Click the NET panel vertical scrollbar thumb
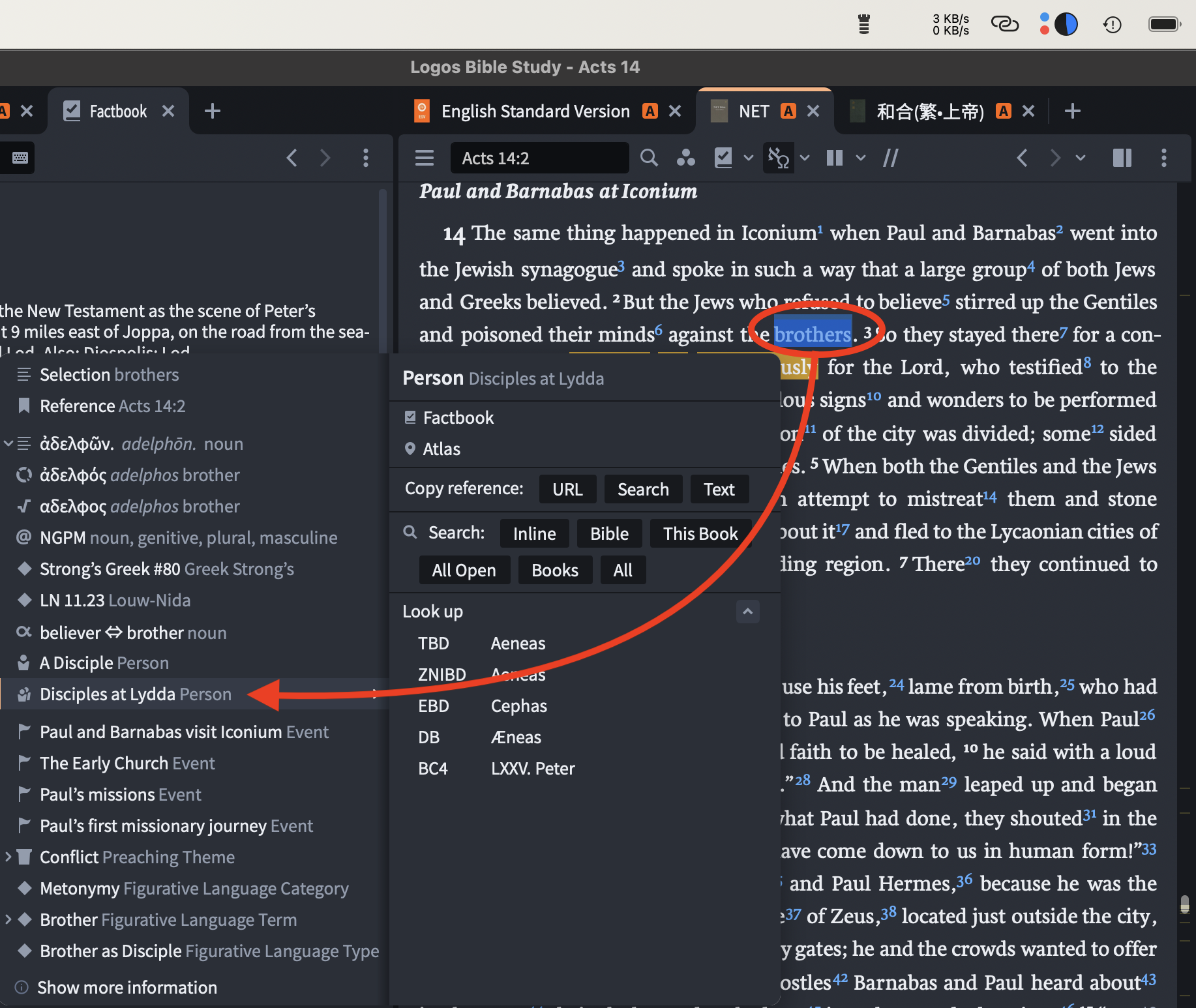 1185,904
